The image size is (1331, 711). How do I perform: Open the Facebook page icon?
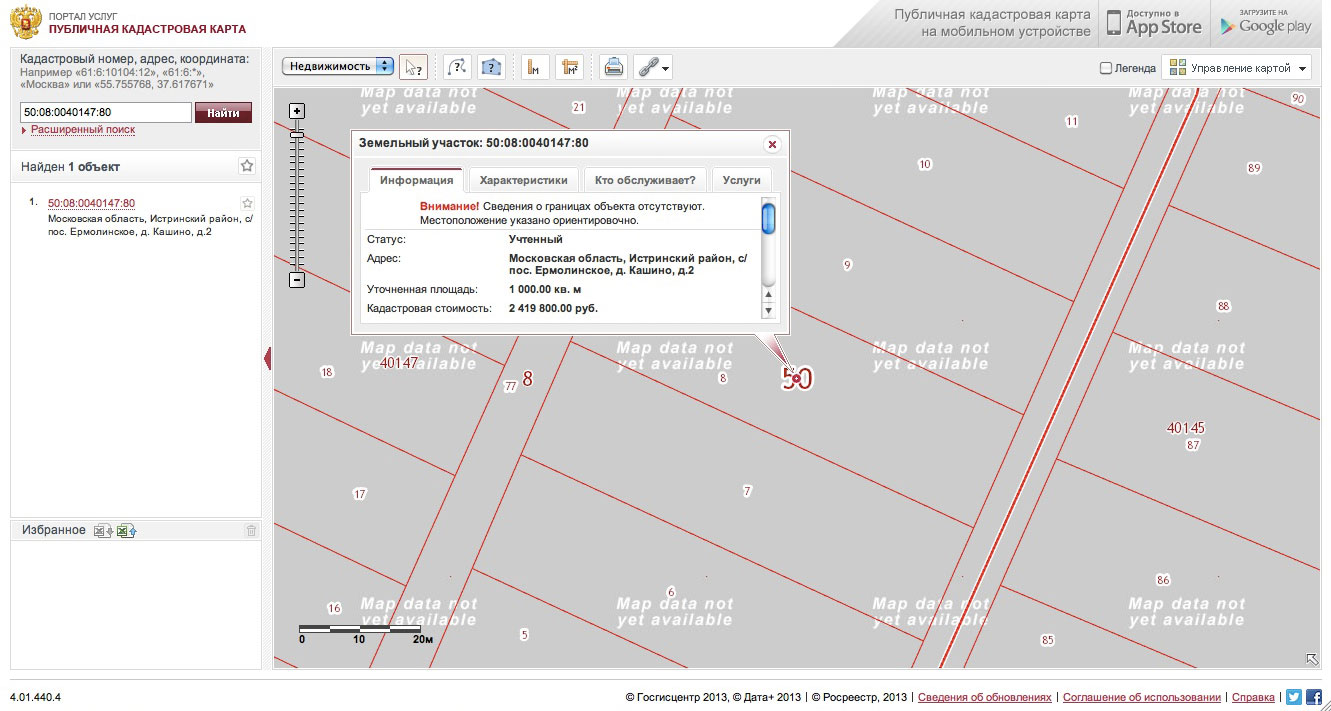tap(1314, 697)
